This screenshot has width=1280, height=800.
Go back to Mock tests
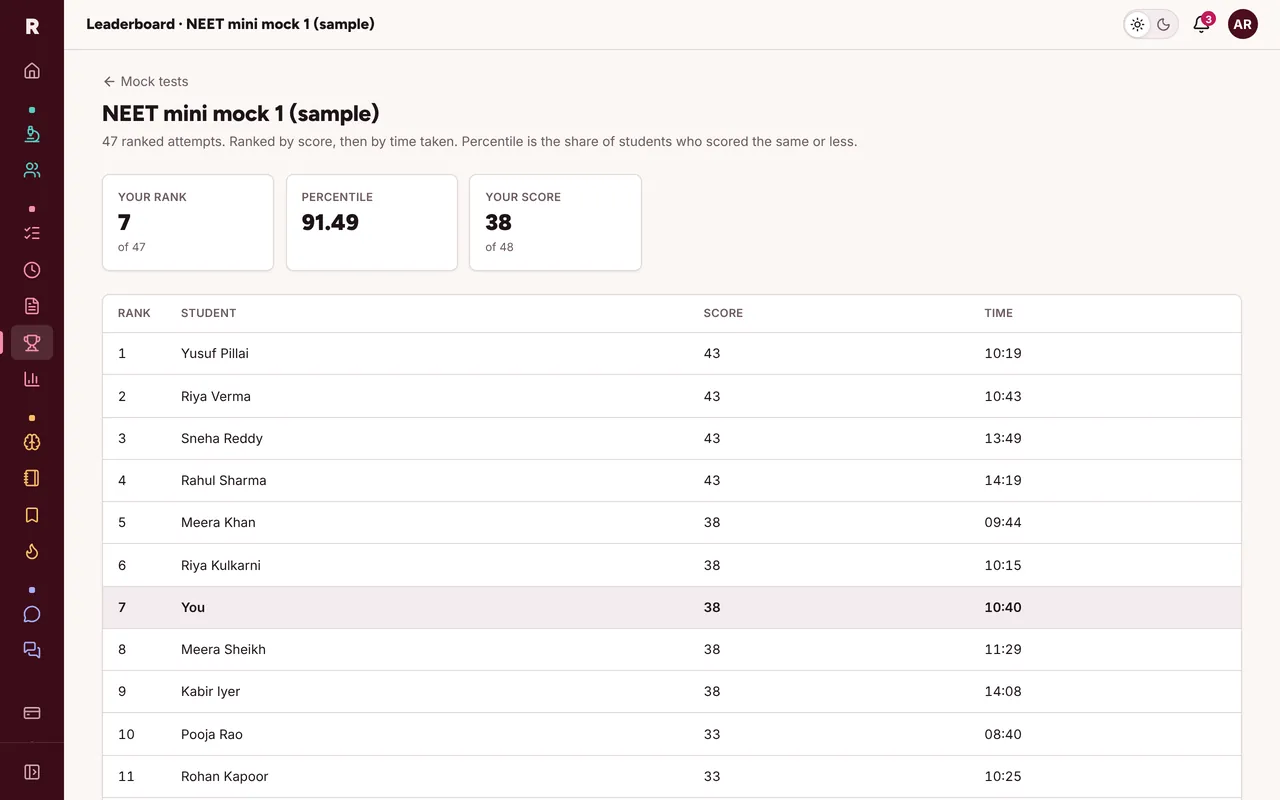pos(146,81)
